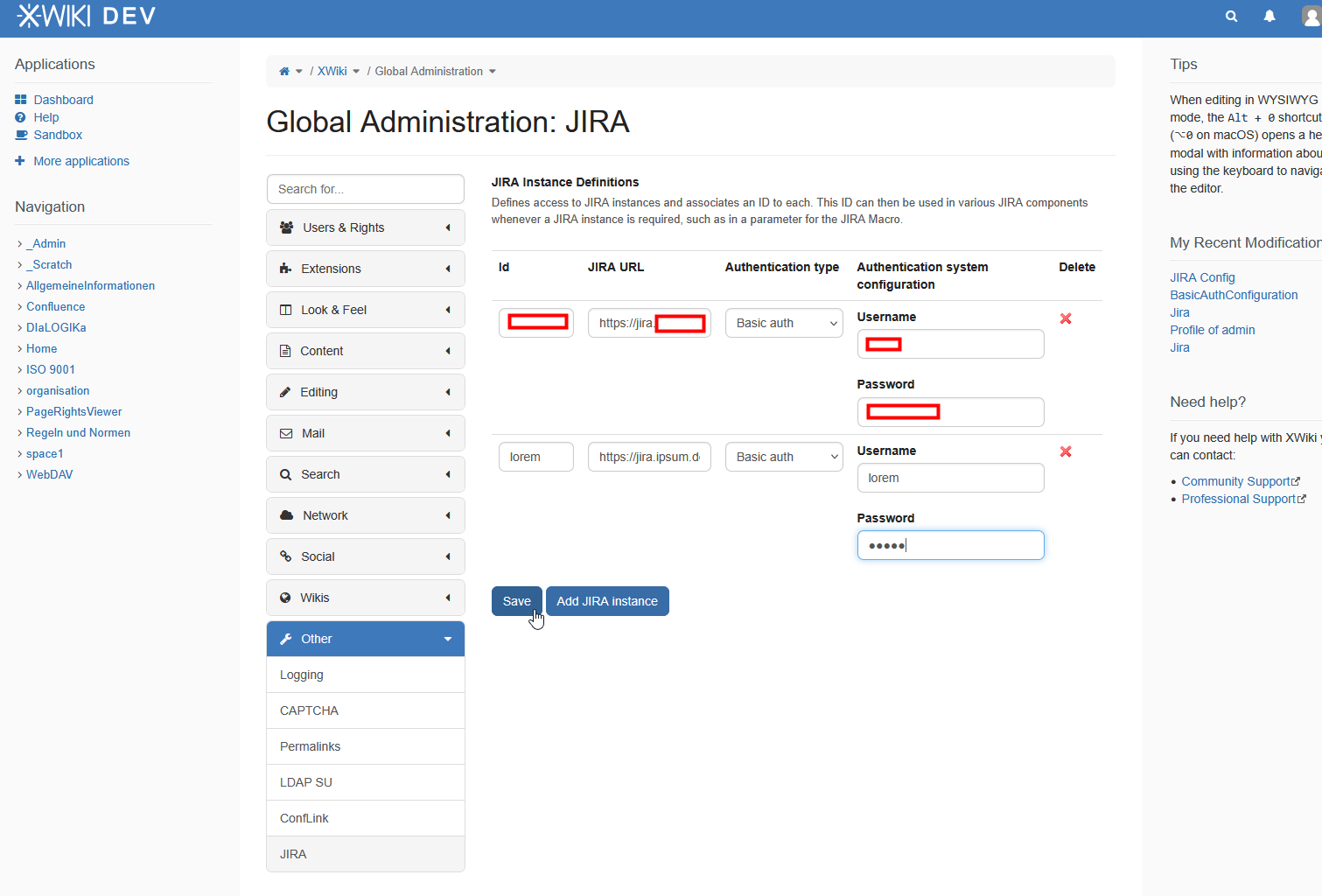Expand the _Scratch navigation node
Image resolution: width=1322 pixels, height=896 pixels.
pyautogui.click(x=19, y=265)
